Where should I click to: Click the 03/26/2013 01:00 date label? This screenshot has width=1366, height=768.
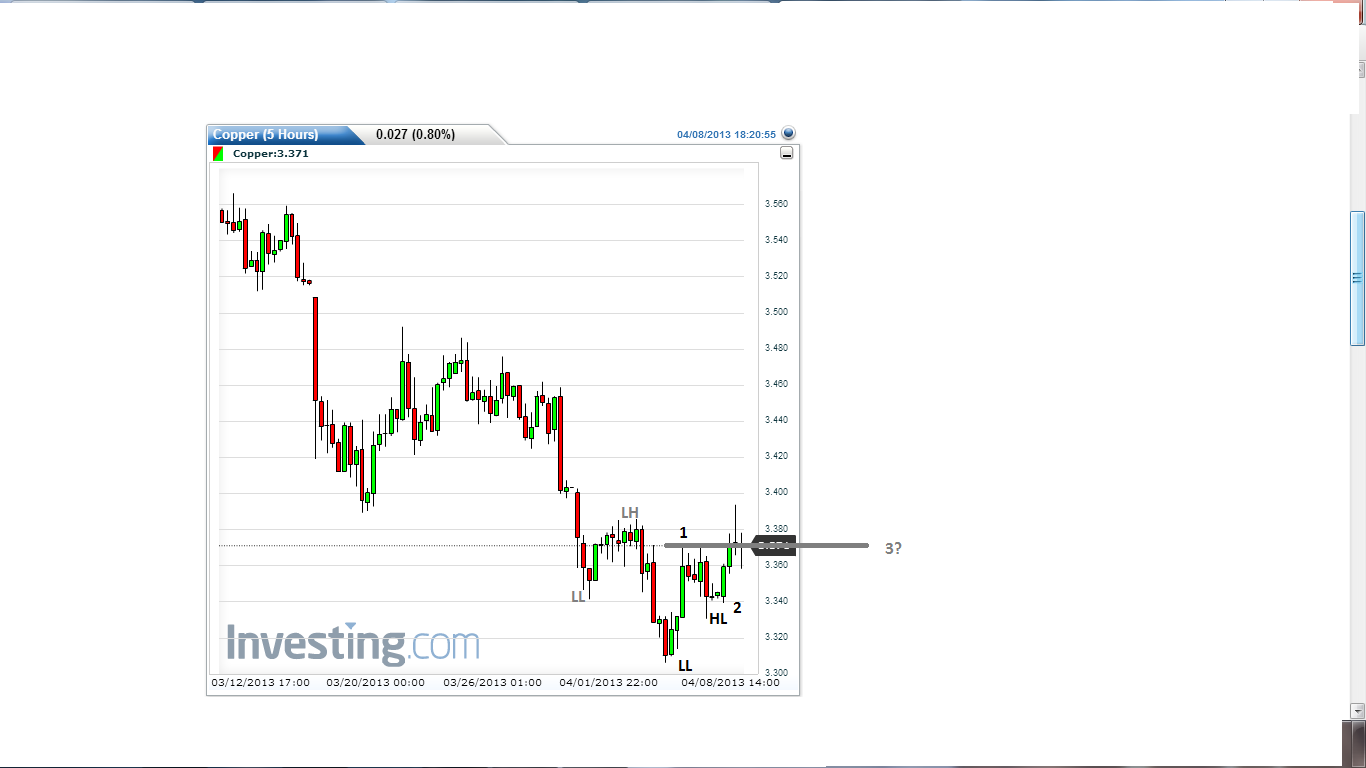point(492,683)
